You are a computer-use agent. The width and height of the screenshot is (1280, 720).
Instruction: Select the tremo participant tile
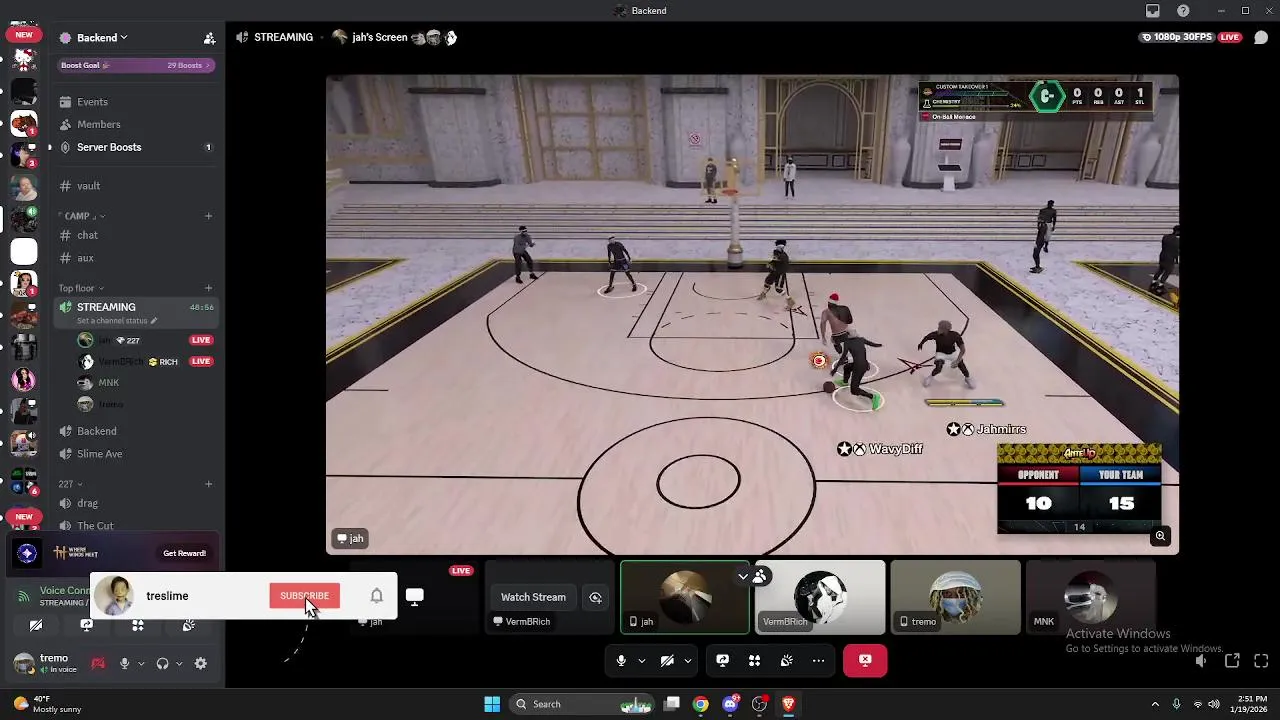pyautogui.click(x=955, y=597)
